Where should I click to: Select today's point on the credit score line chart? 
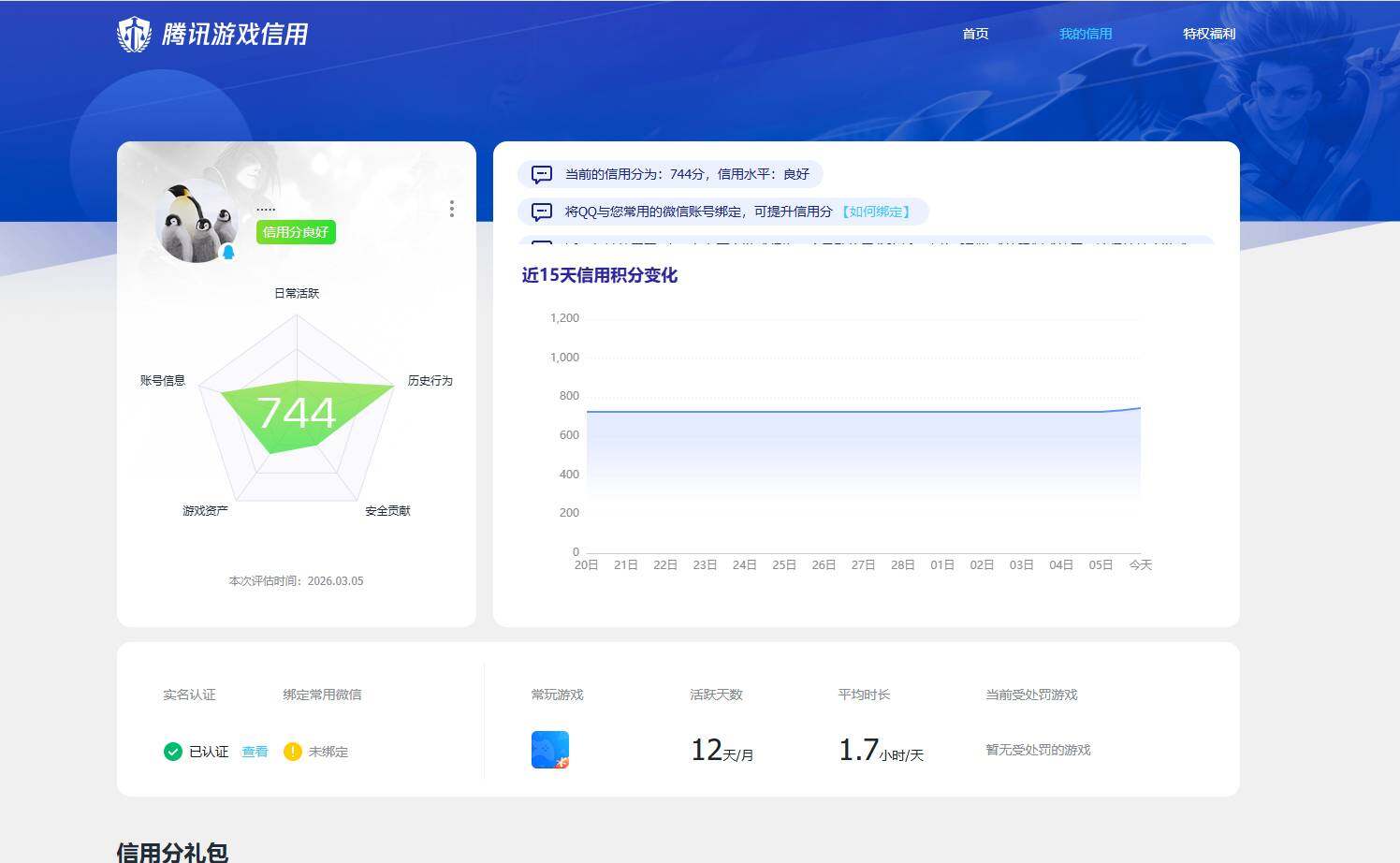tap(1139, 407)
